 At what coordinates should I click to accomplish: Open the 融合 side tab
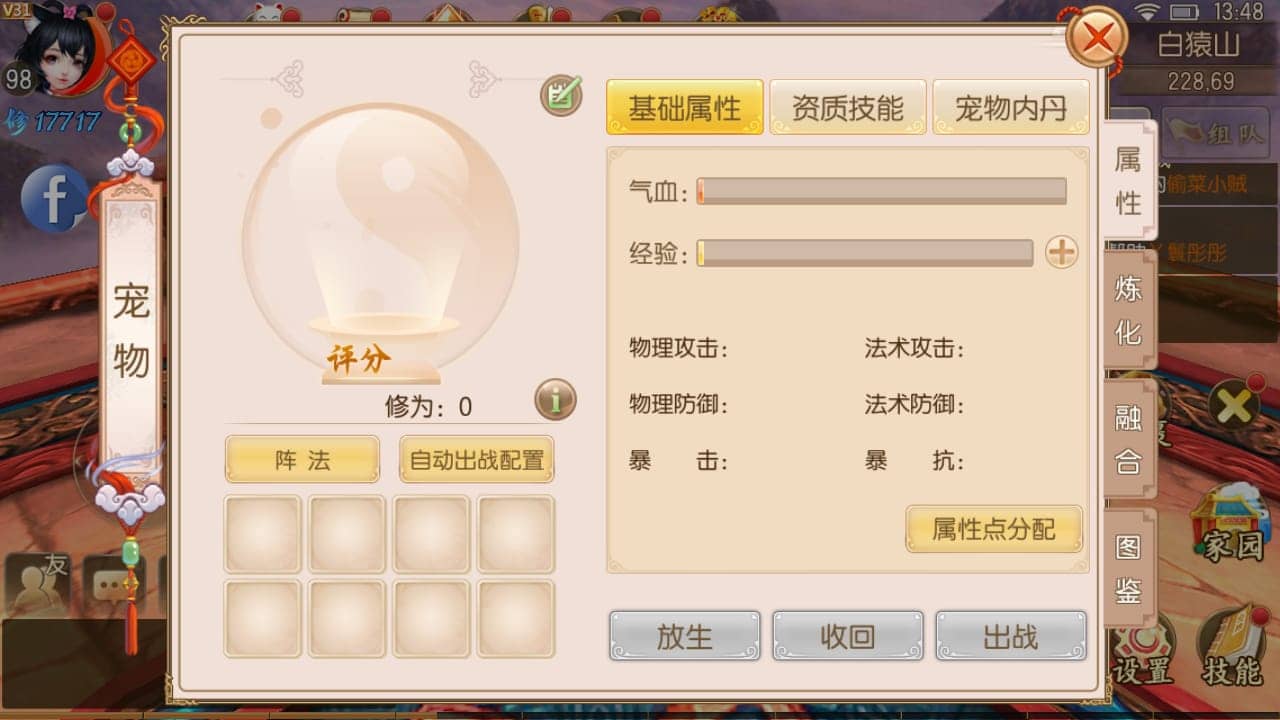point(1129,438)
